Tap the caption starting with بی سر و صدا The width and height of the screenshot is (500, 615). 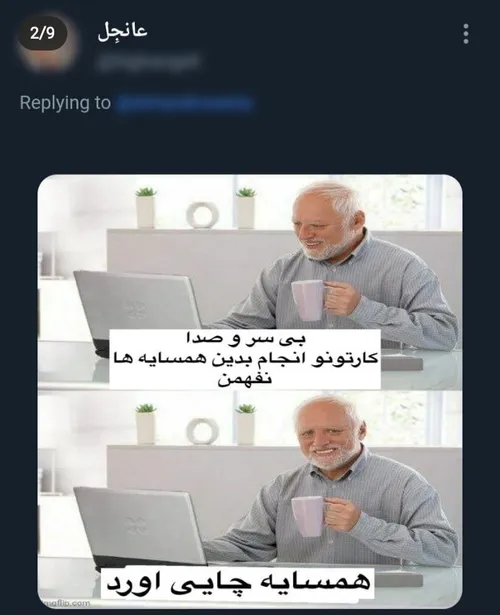click(245, 359)
